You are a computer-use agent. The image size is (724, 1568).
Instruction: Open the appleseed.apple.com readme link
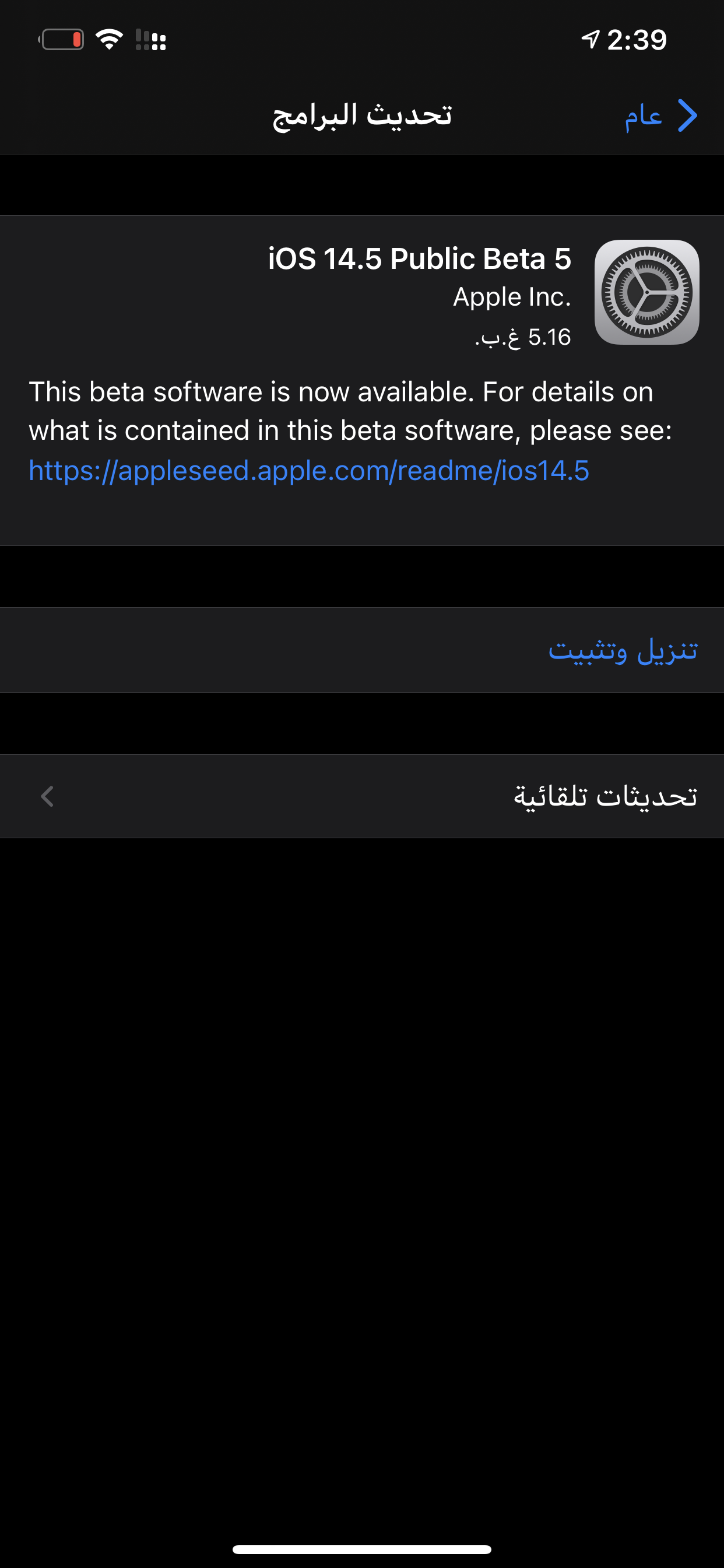click(x=309, y=471)
